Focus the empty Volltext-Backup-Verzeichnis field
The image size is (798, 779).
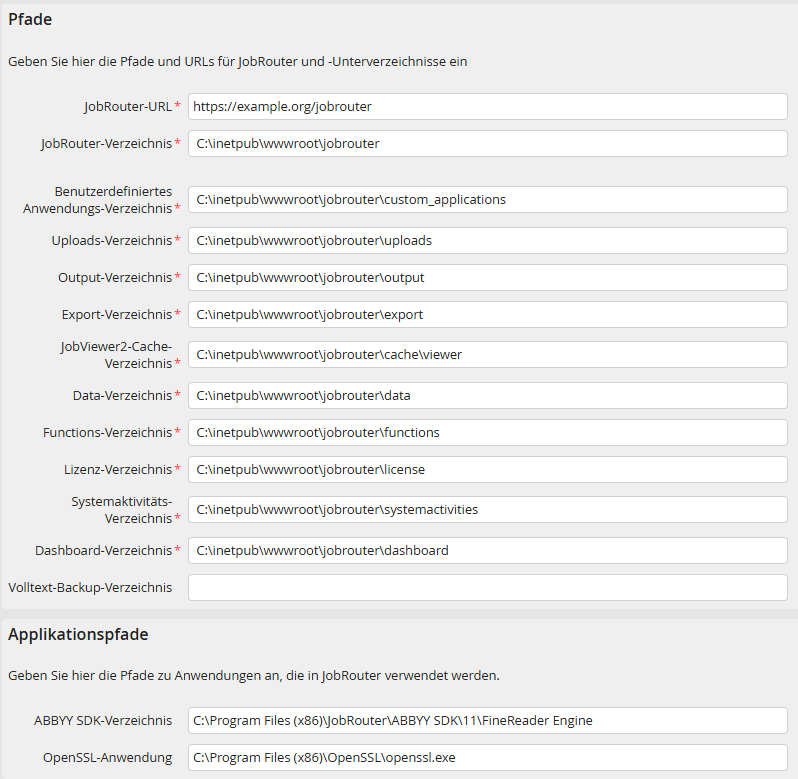click(487, 587)
